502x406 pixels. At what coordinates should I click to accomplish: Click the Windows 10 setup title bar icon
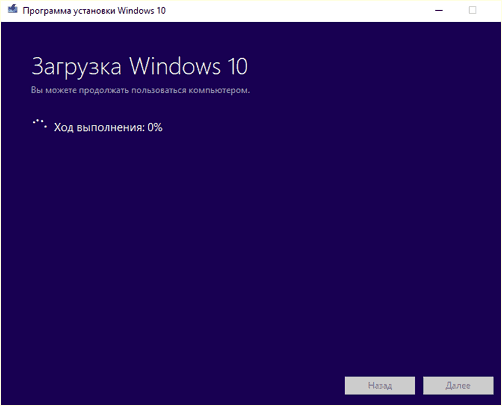coord(13,9)
